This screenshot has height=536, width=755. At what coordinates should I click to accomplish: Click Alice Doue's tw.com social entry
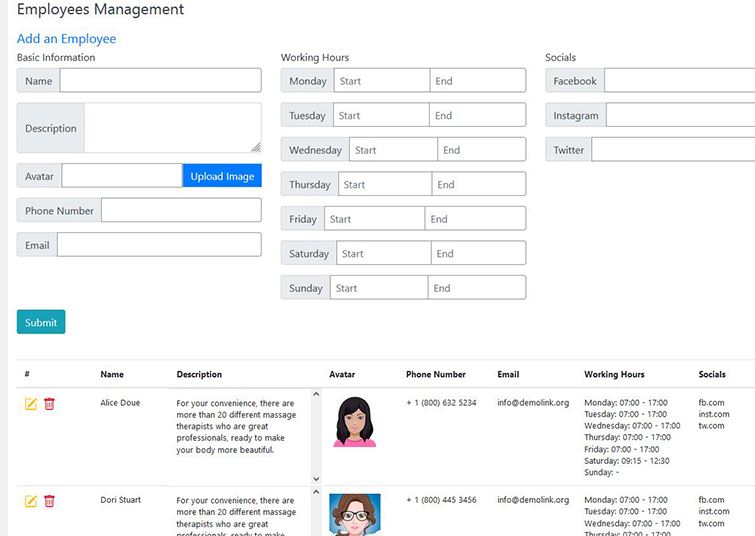click(x=711, y=426)
